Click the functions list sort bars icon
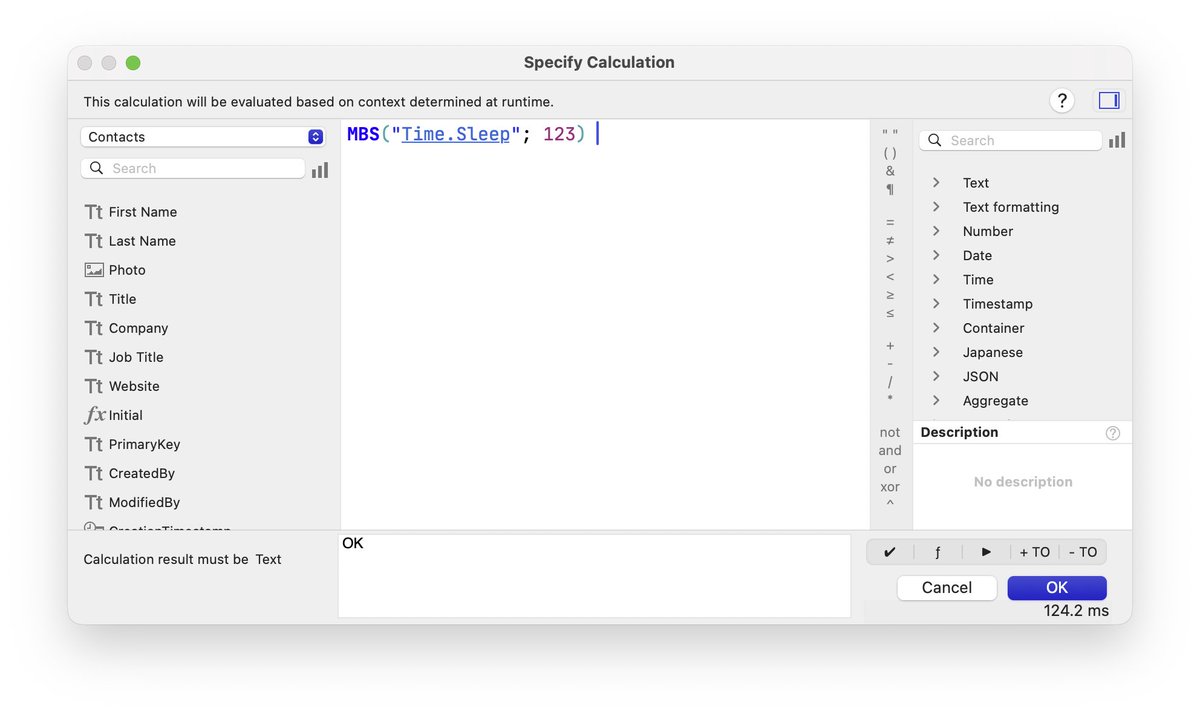This screenshot has height=714, width=1200. 1117,140
